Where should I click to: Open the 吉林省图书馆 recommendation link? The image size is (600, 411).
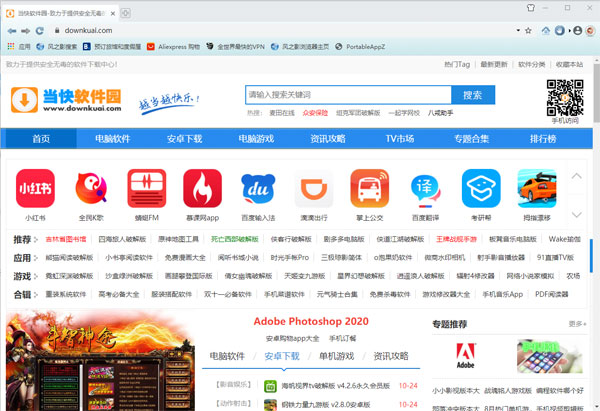66,239
